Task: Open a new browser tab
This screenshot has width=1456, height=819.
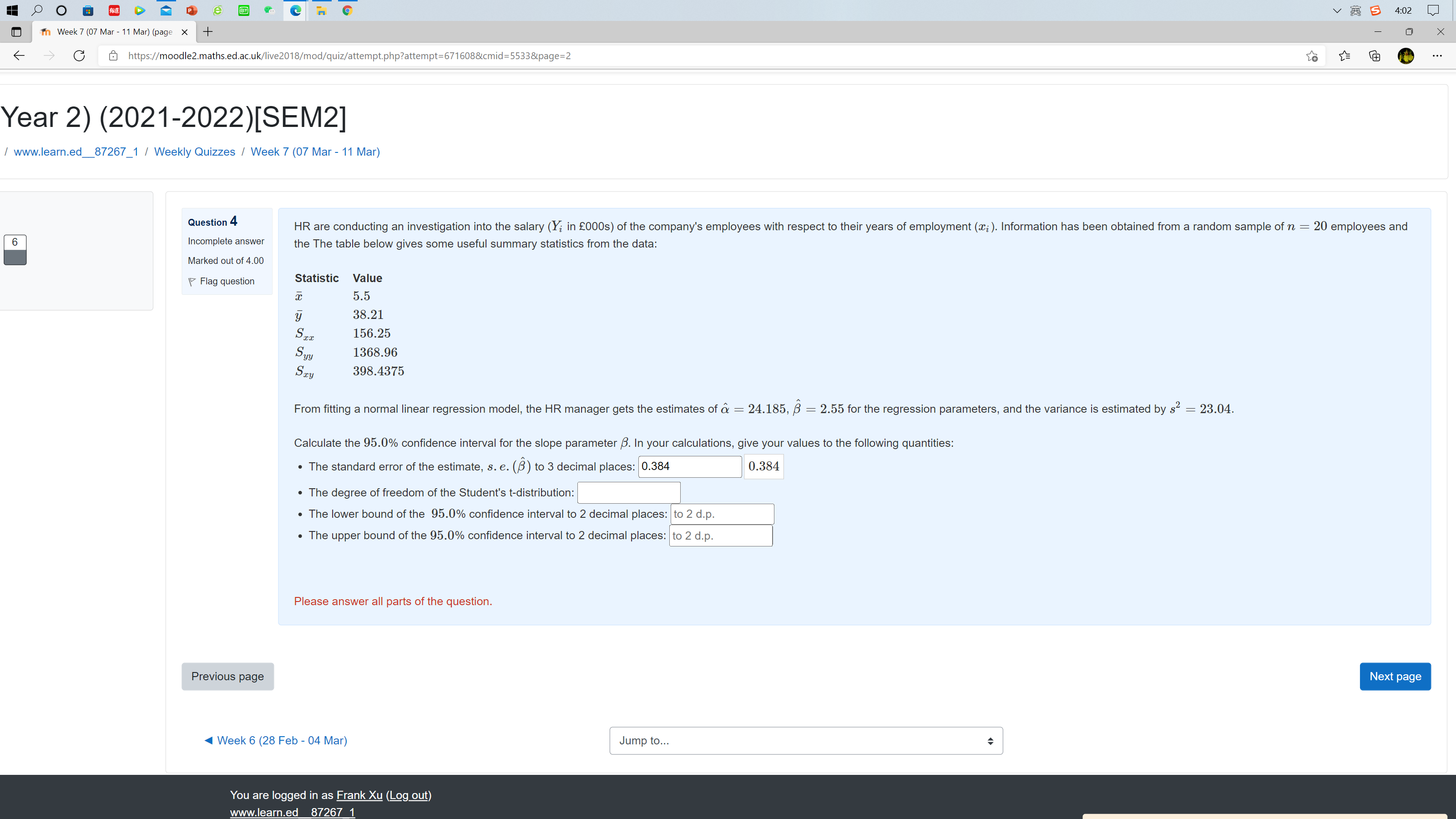Action: (x=208, y=32)
